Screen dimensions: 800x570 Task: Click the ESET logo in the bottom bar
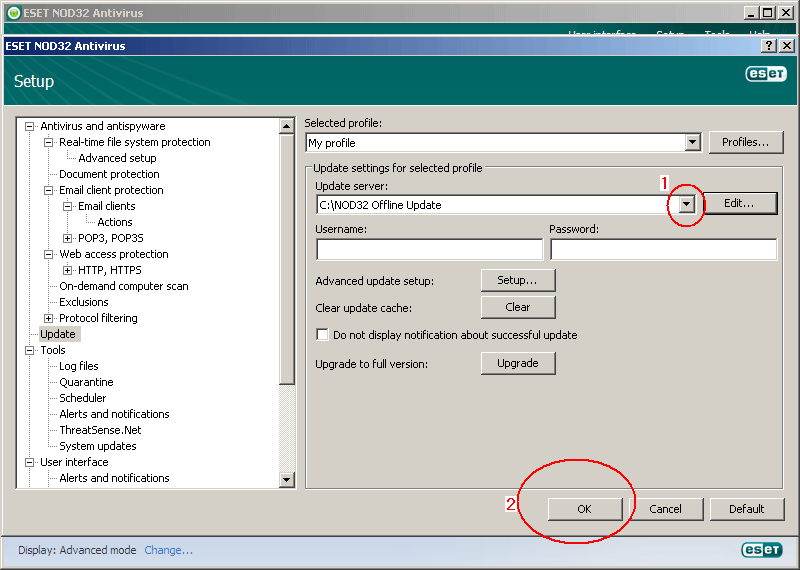[762, 550]
